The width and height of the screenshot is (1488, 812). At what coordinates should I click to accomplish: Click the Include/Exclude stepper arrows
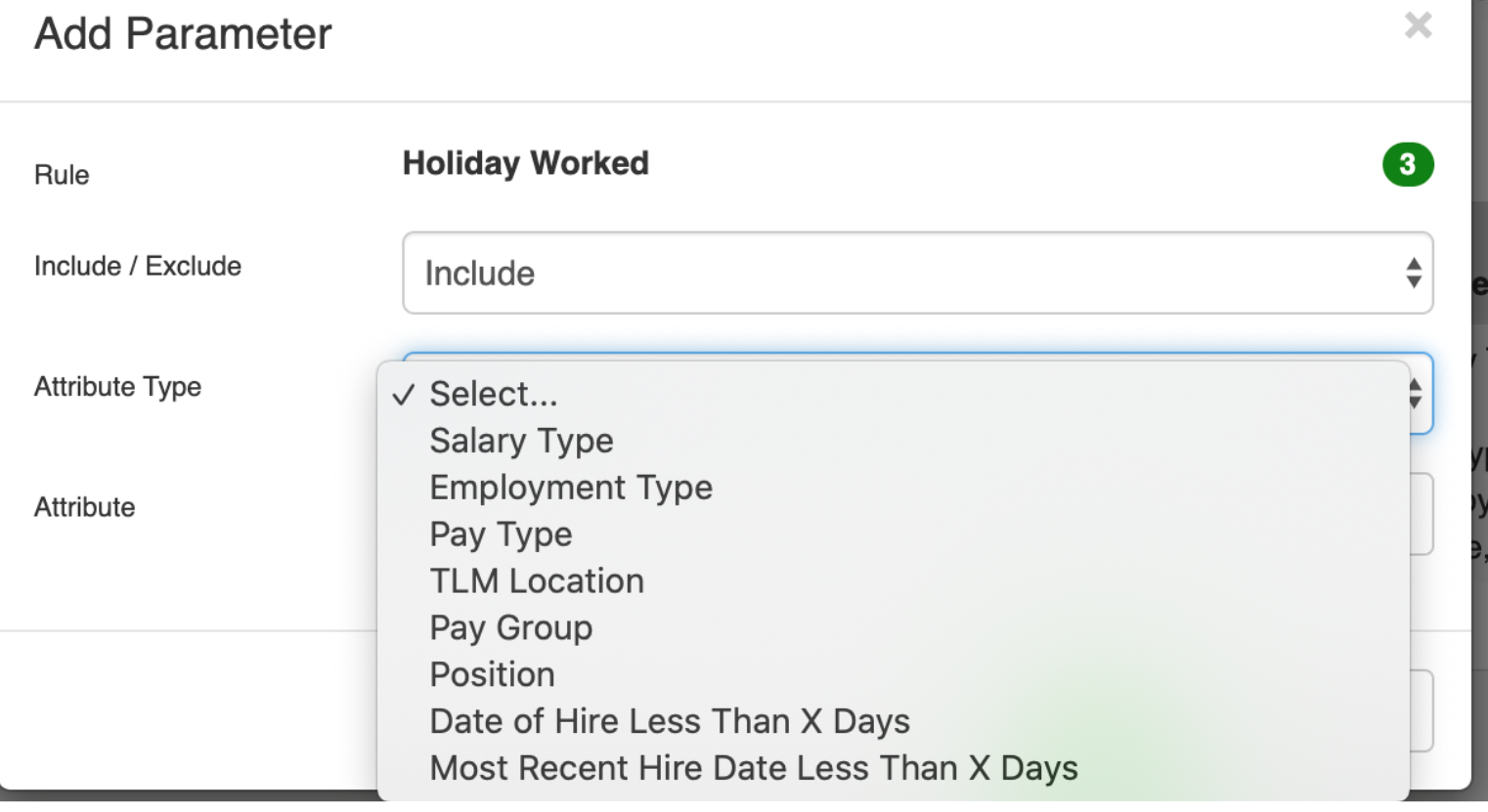tap(1414, 274)
